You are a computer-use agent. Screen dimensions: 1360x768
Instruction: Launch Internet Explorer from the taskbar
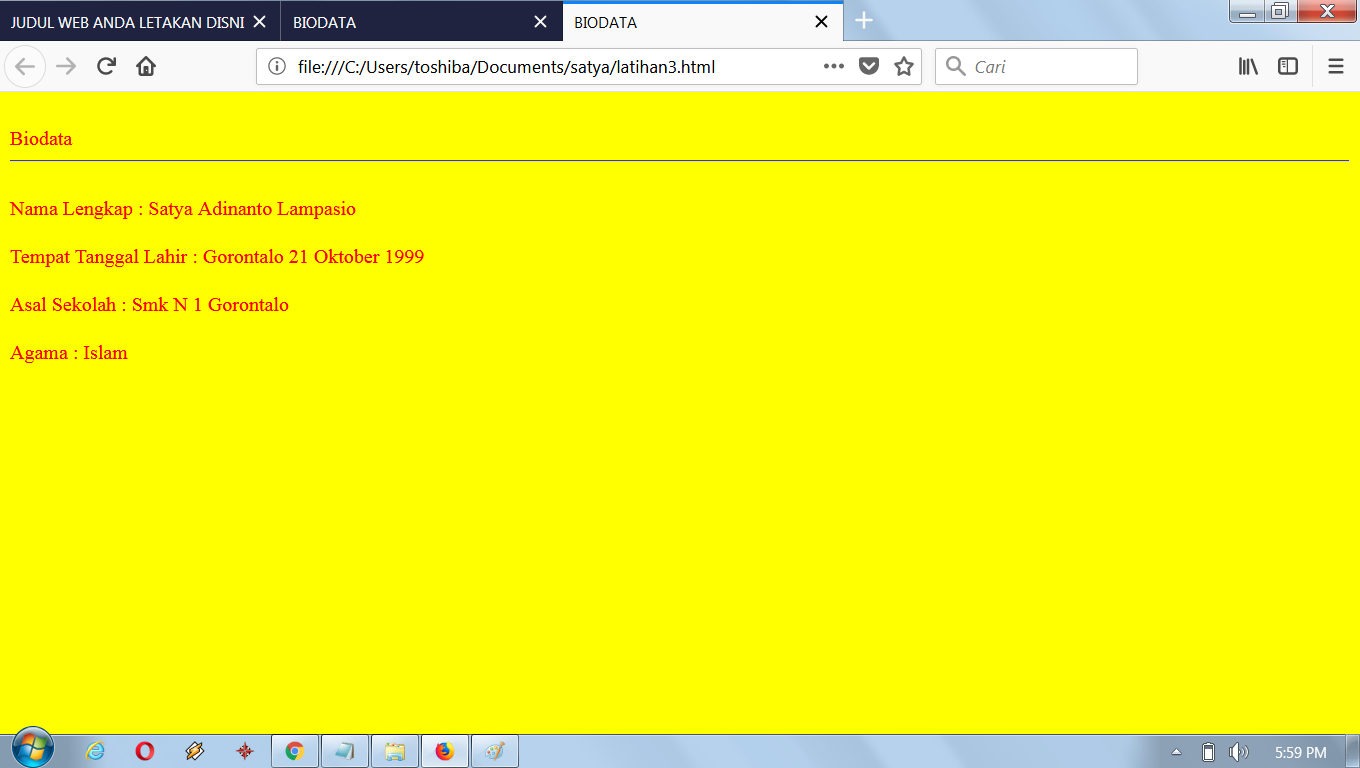coord(95,751)
